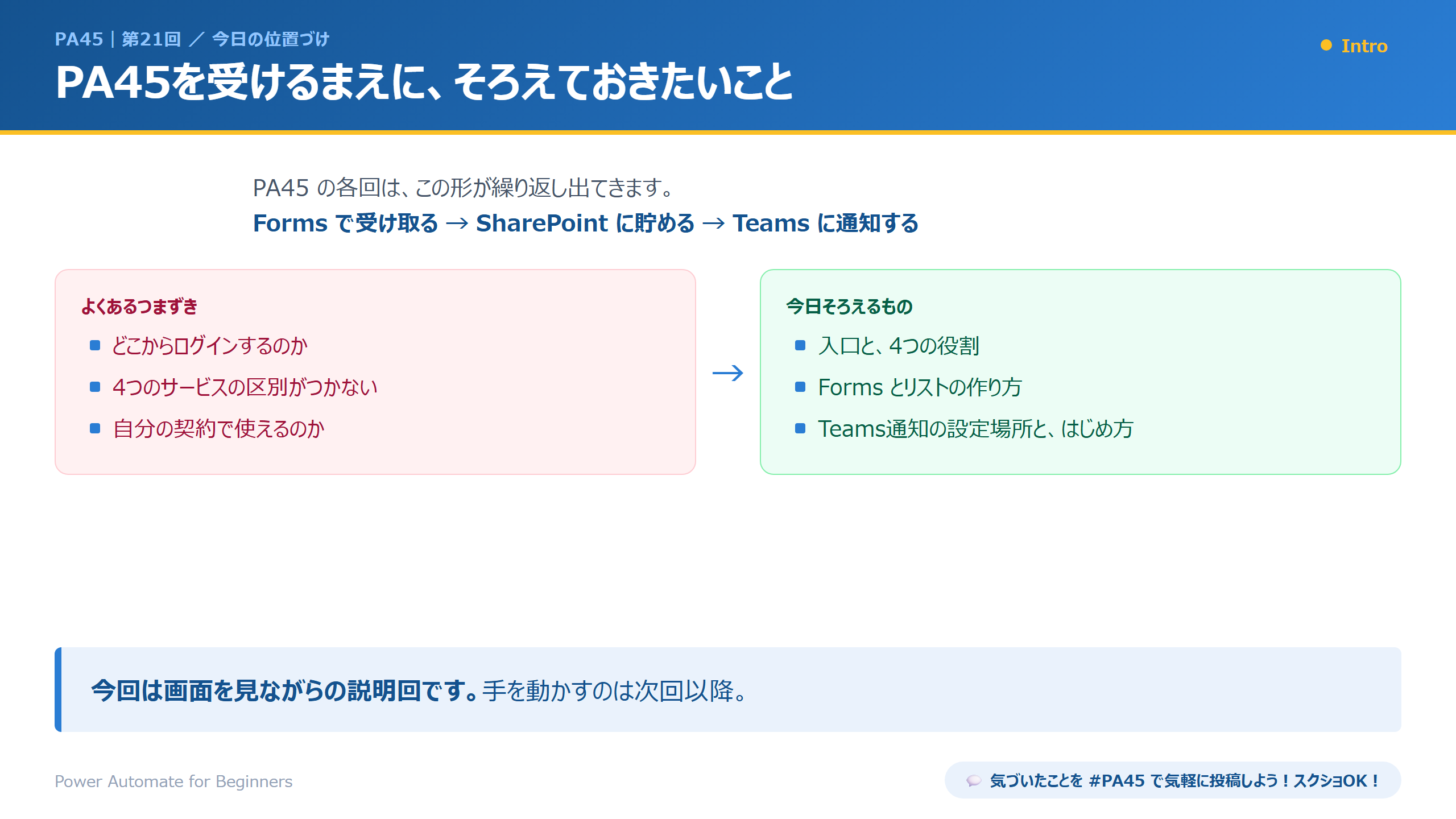Click the slide title 'PA45を受けるまえに、そろえておきたいこと'
Viewport: 1456px width, 819px height.
(x=424, y=82)
